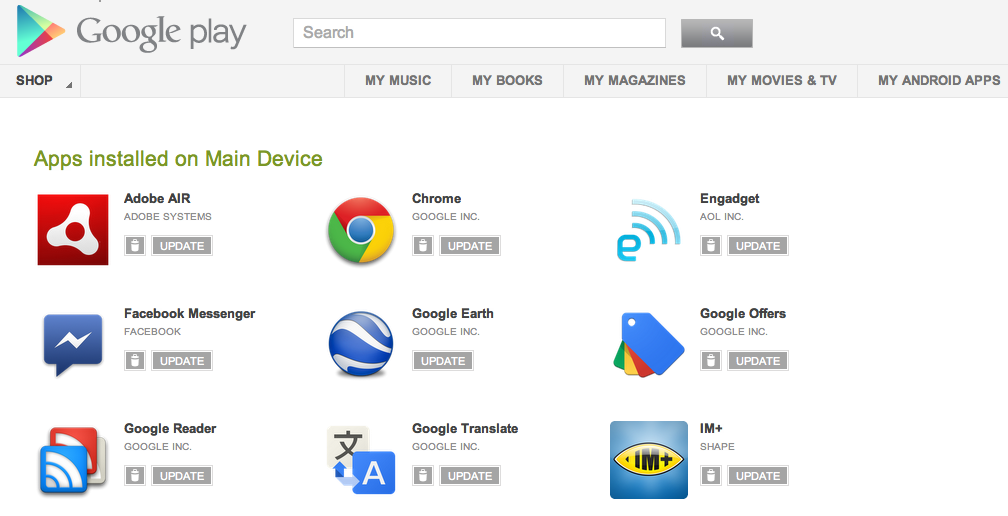Go to MY ANDROID APPS tab

(939, 81)
